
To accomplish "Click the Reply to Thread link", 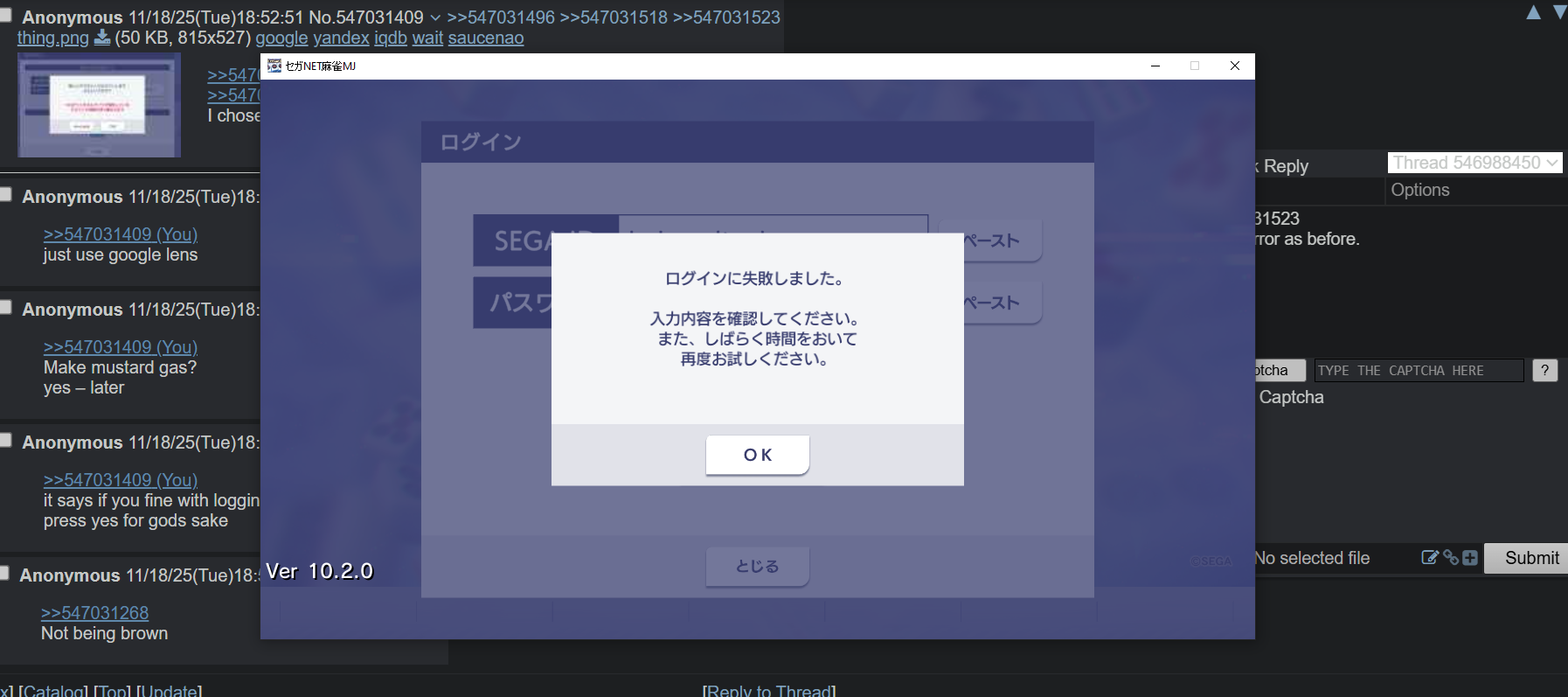I will (769, 690).
